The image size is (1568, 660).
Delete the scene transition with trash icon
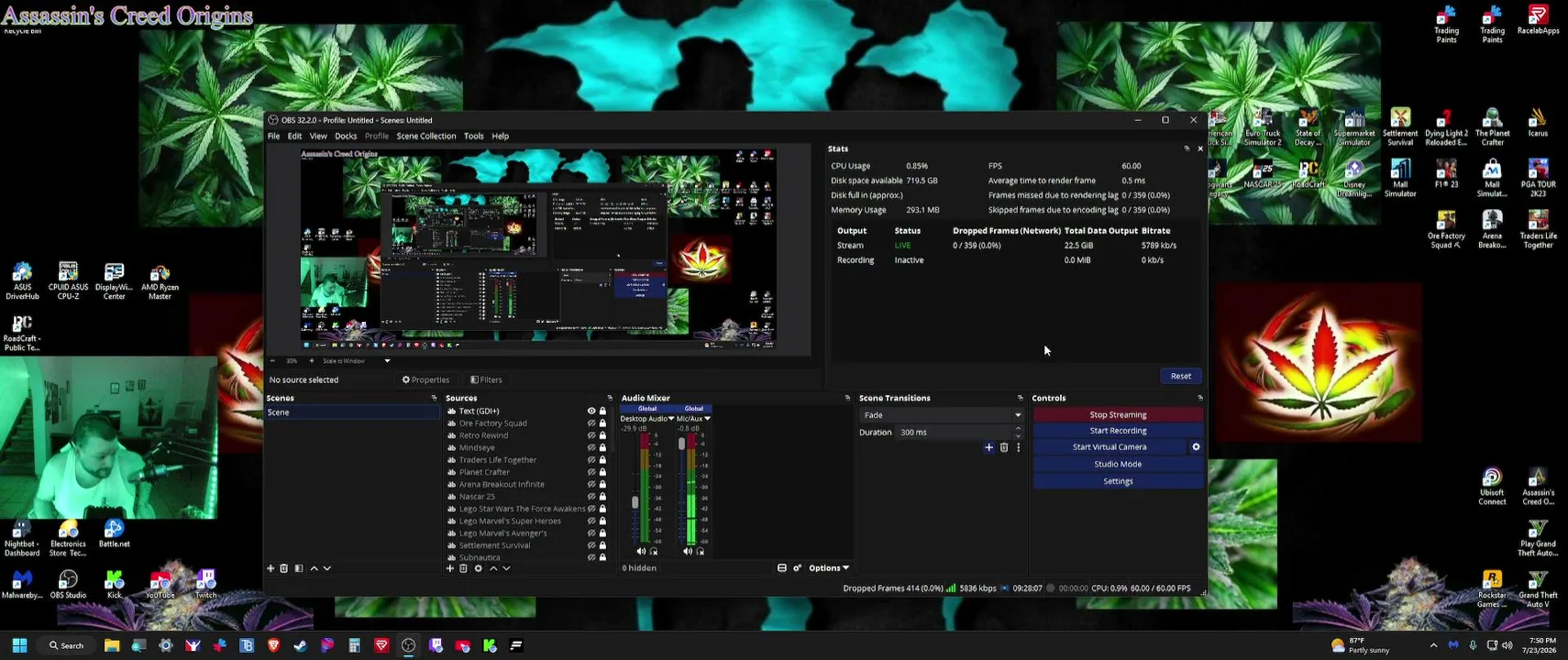(1004, 447)
